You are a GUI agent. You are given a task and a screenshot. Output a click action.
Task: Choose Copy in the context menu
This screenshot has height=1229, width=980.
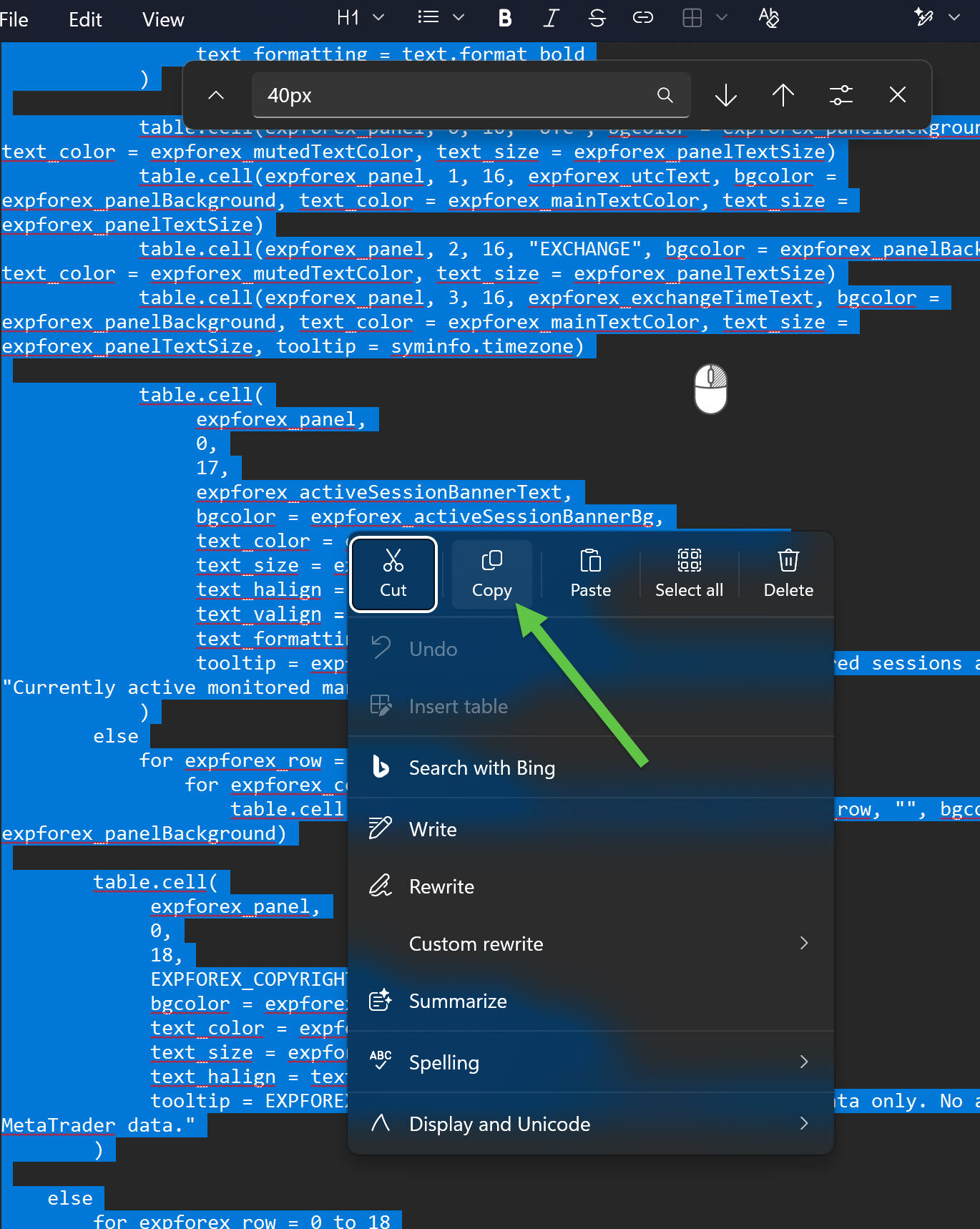(x=492, y=574)
